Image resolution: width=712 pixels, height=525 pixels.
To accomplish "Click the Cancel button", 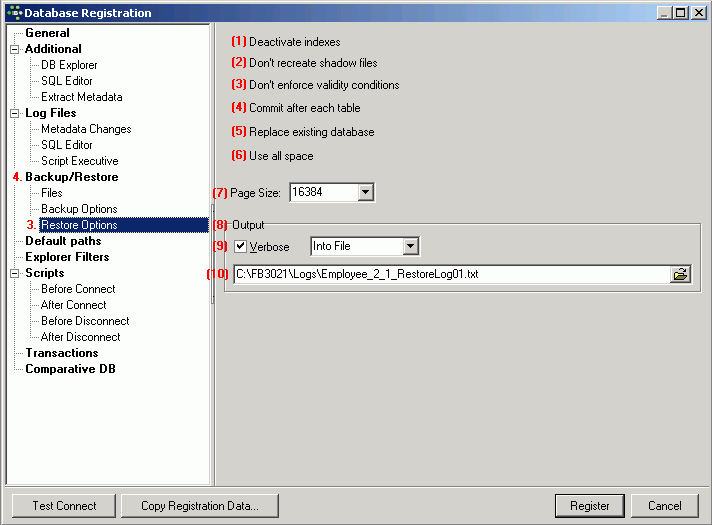I will click(664, 506).
